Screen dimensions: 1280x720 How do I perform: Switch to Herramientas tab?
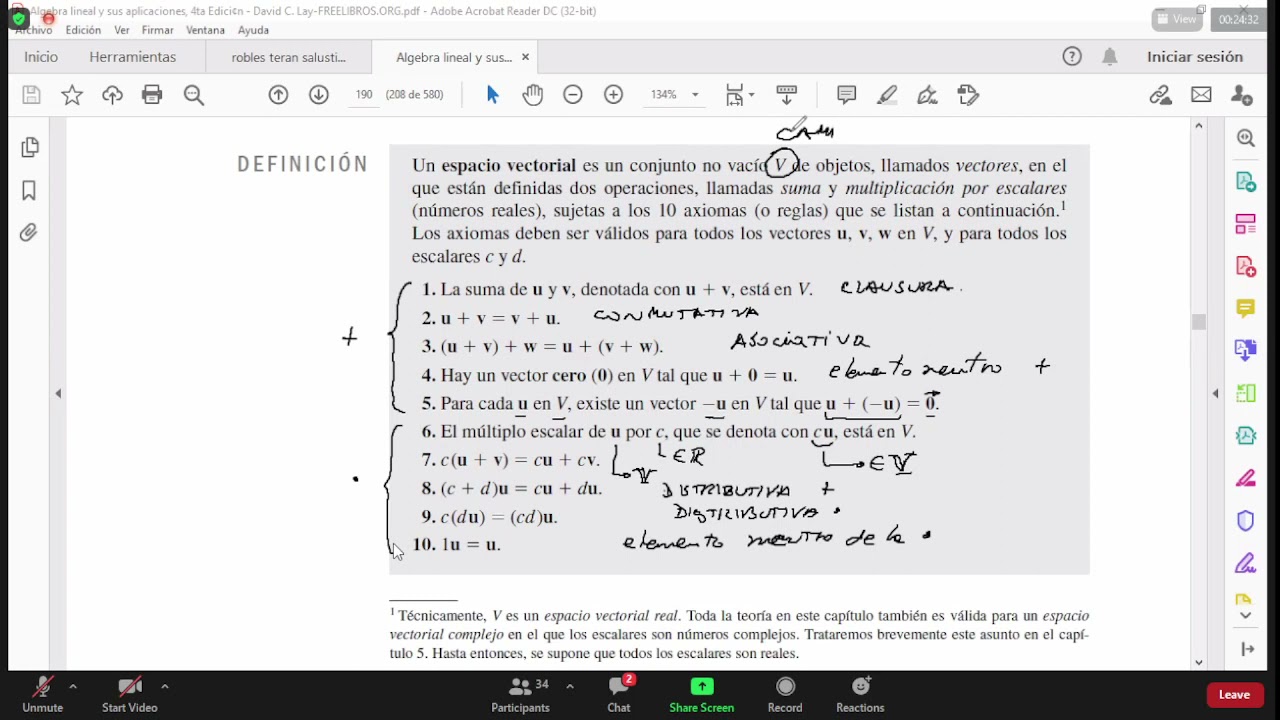[133, 57]
